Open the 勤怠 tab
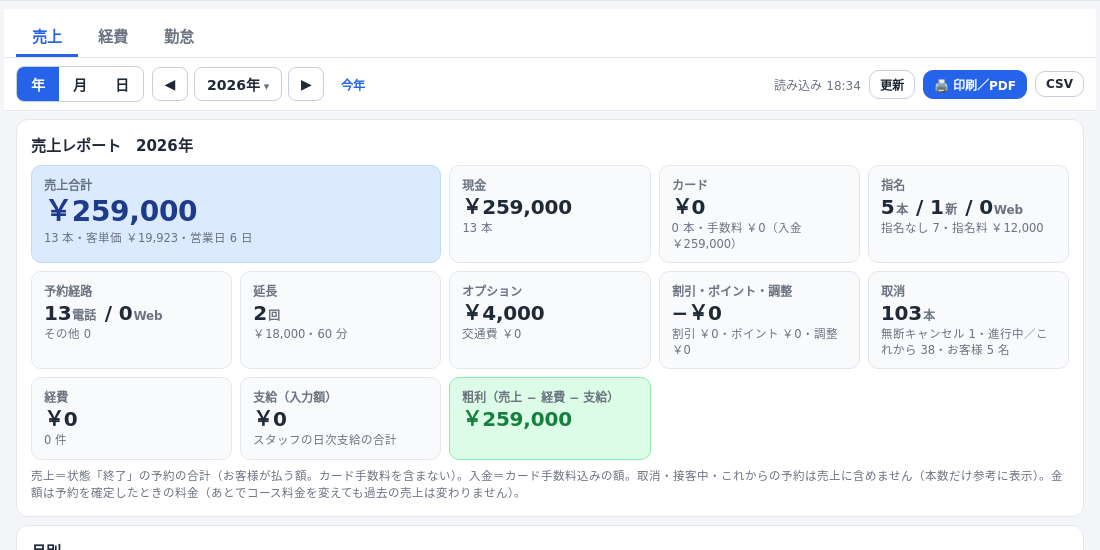 [x=179, y=36]
